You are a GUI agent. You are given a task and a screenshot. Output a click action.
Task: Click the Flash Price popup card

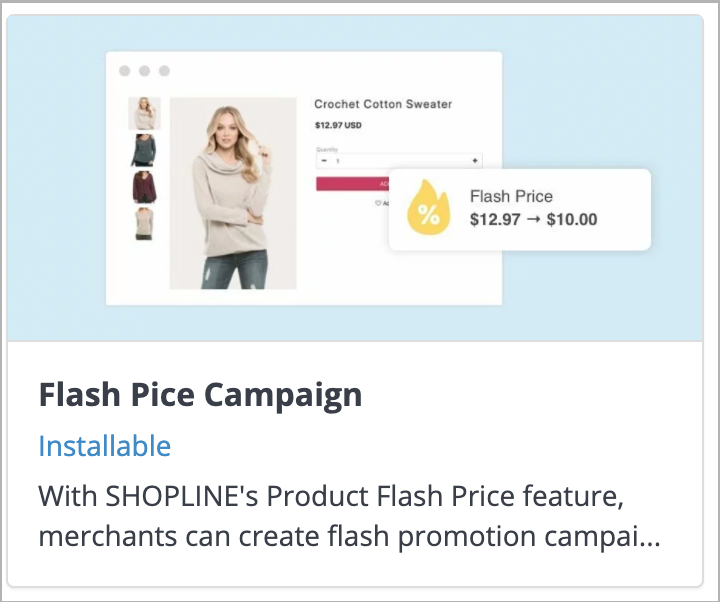[520, 209]
